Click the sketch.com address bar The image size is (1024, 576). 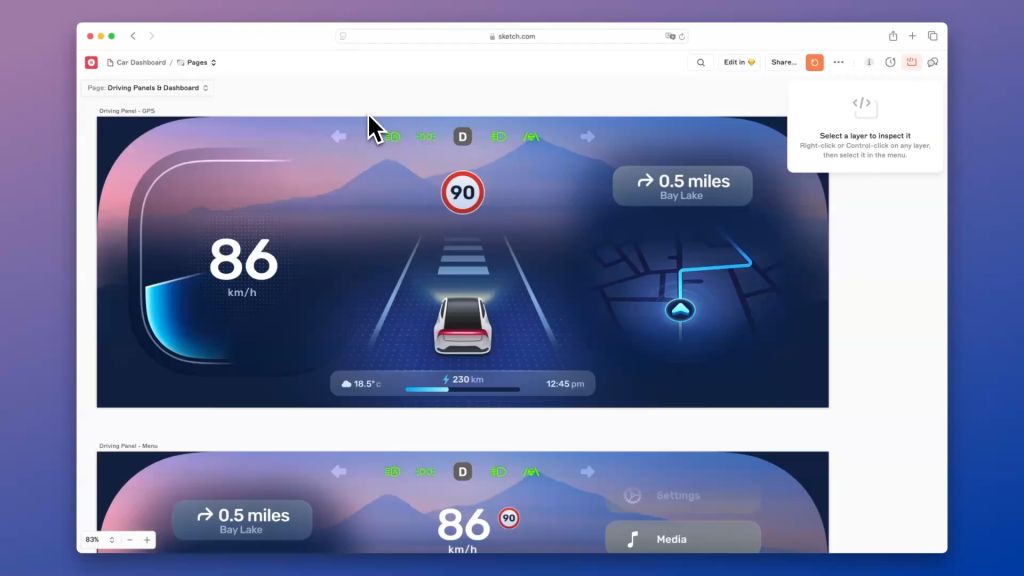(x=512, y=37)
